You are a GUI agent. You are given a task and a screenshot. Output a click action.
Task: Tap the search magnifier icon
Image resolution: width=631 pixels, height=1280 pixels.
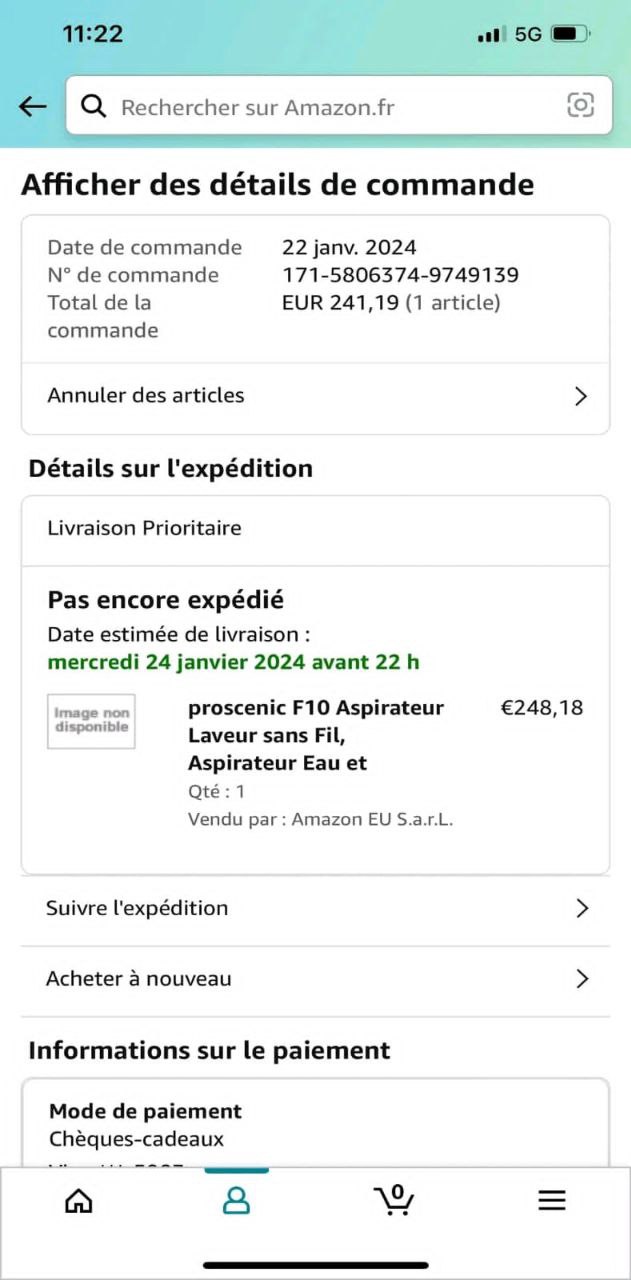tap(94, 106)
